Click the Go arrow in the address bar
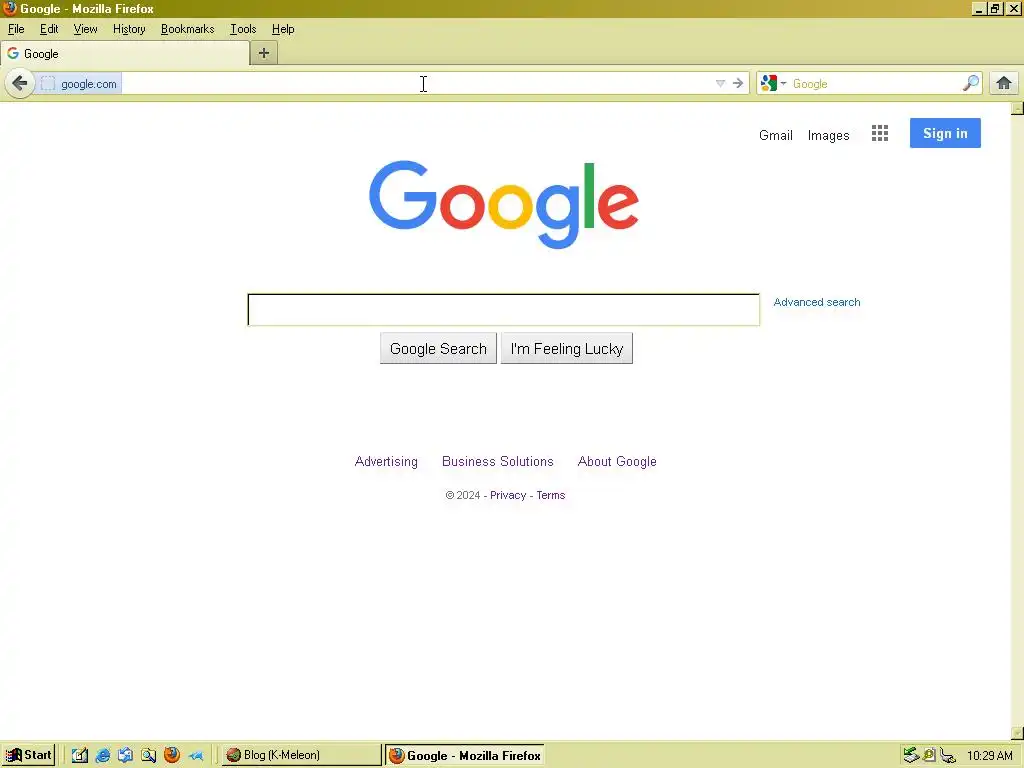Viewport: 1024px width, 768px height. (x=738, y=84)
